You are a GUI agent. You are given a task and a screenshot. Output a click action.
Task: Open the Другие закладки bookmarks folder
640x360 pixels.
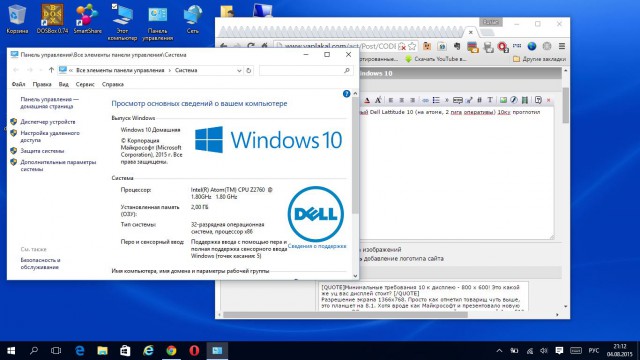(x=540, y=59)
